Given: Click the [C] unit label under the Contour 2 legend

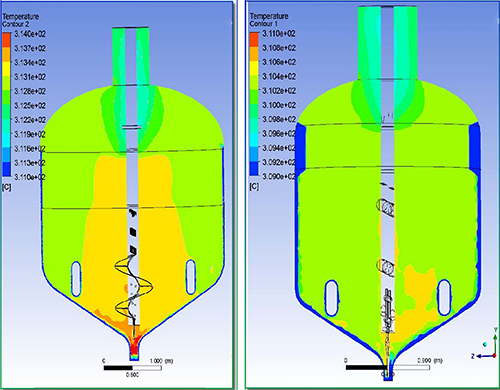Looking at the screenshot, I should click(6, 187).
